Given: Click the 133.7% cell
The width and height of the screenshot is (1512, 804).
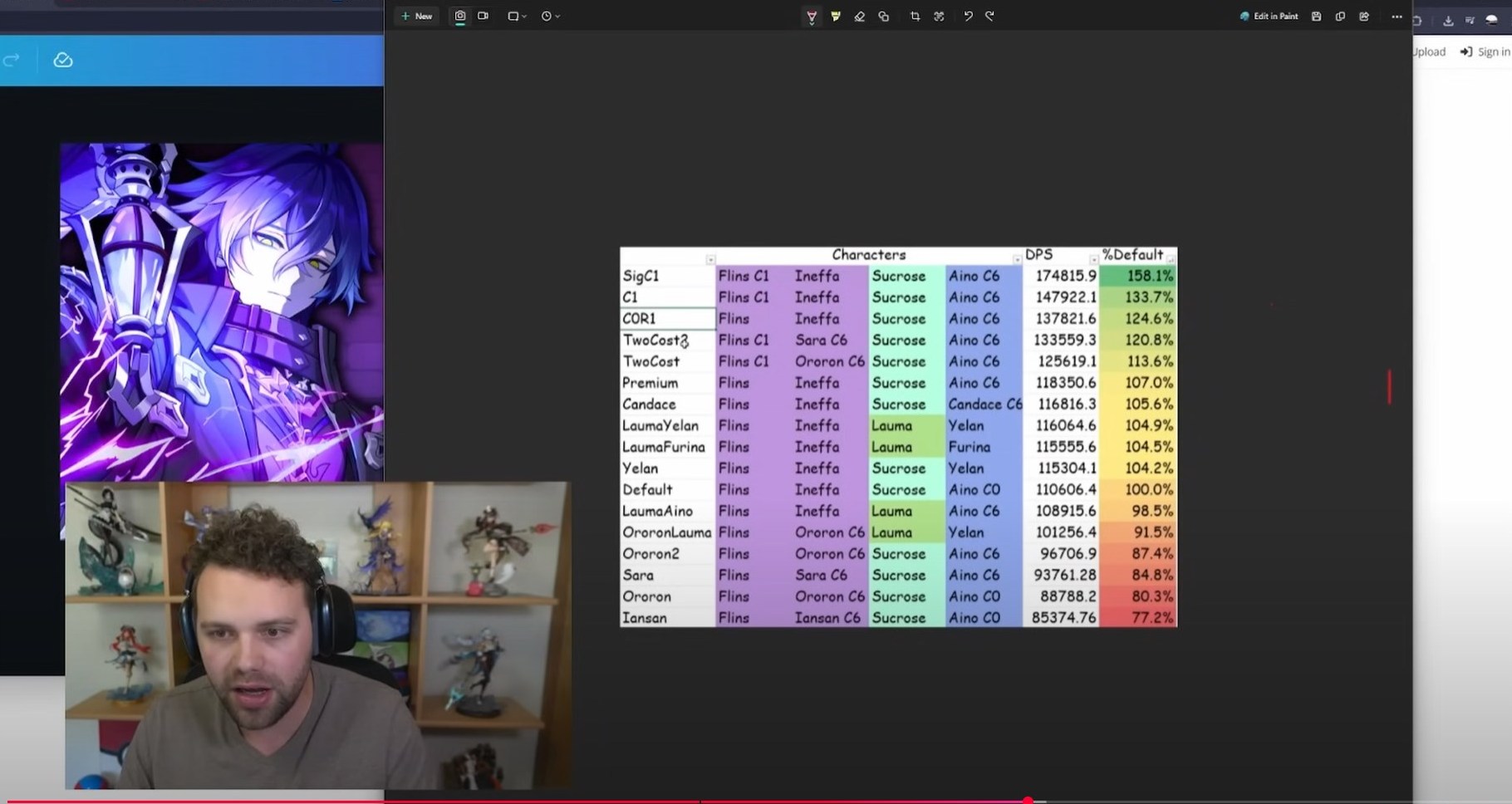Looking at the screenshot, I should pos(1138,297).
